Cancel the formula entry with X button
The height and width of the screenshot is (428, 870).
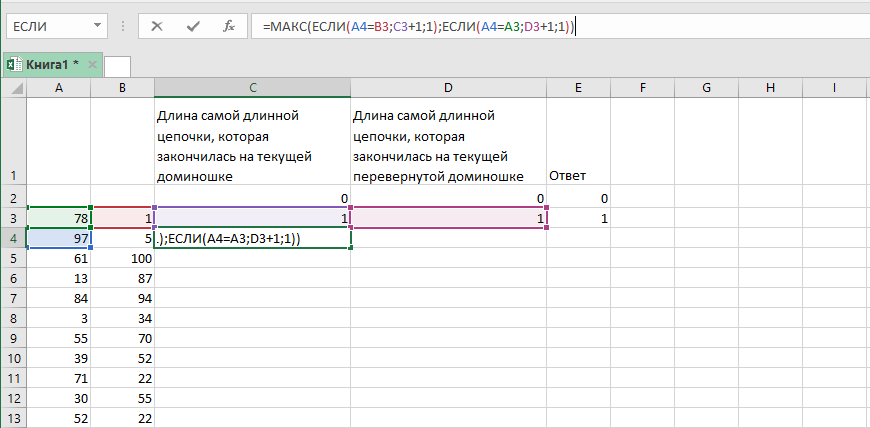(156, 27)
